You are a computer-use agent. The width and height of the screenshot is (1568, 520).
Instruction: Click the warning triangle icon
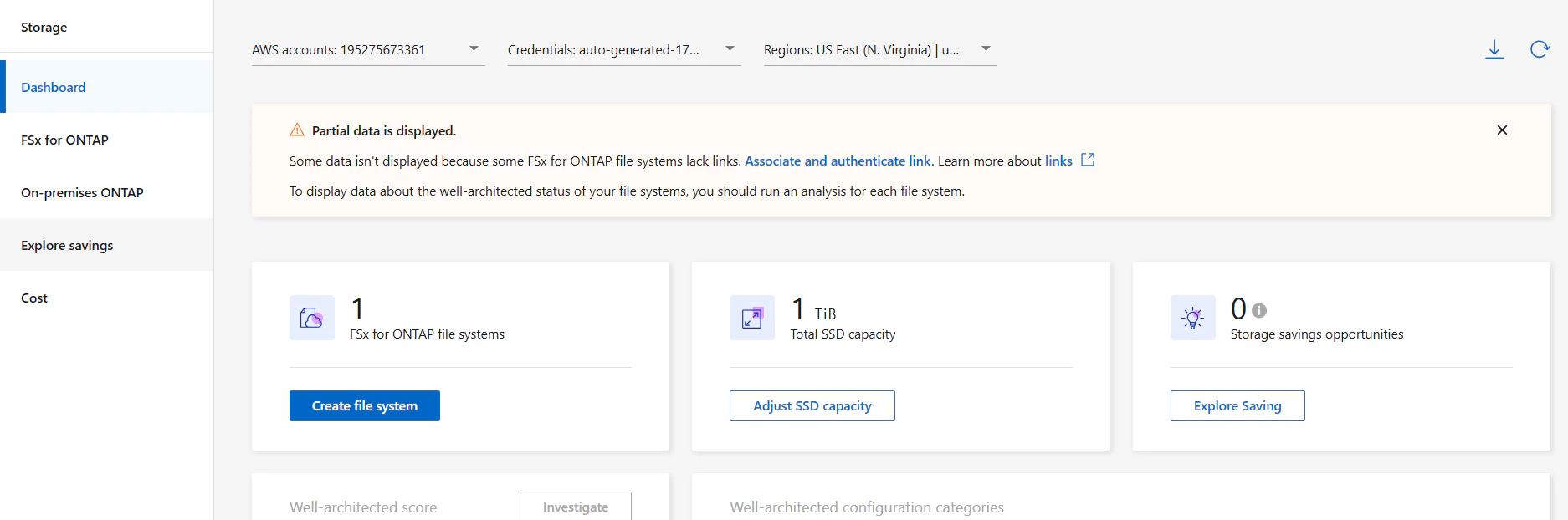point(297,130)
